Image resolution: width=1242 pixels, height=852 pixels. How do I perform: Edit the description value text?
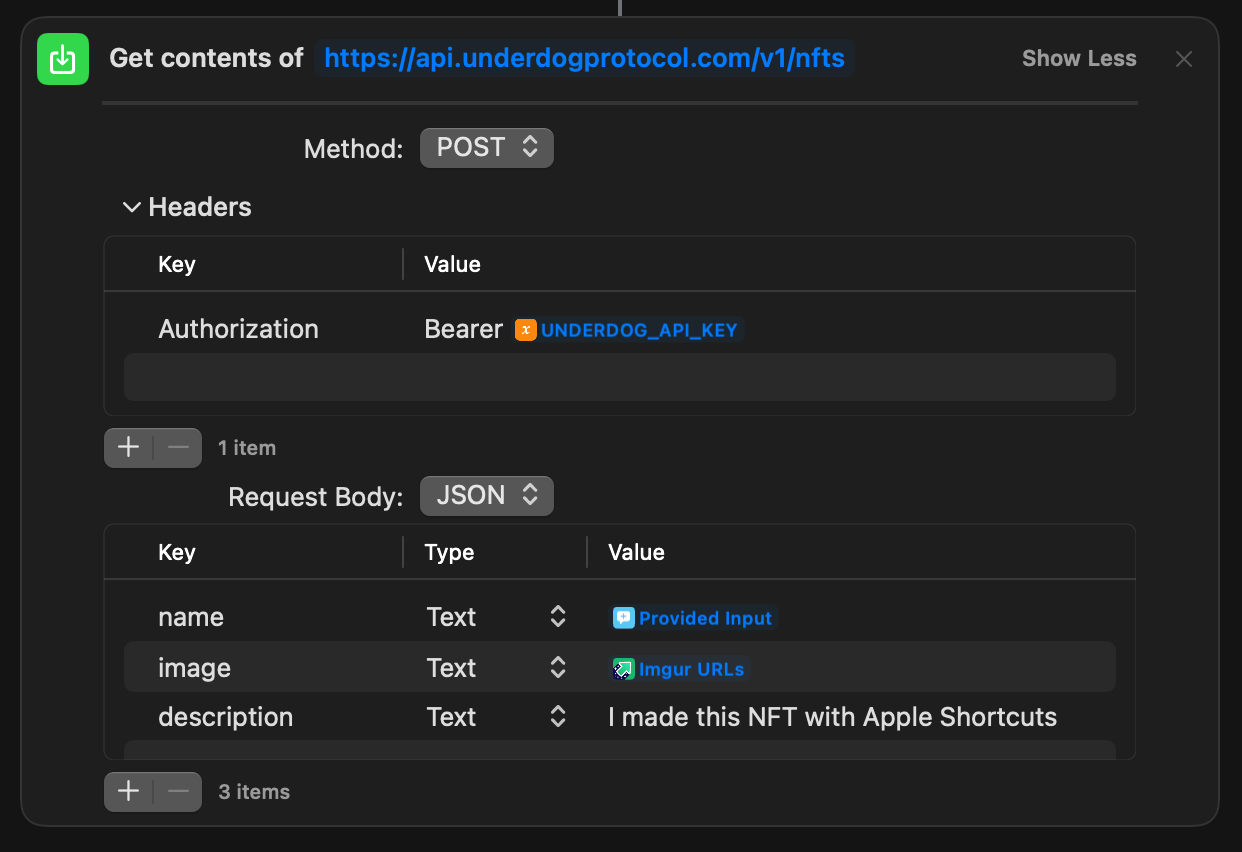[x=832, y=717]
